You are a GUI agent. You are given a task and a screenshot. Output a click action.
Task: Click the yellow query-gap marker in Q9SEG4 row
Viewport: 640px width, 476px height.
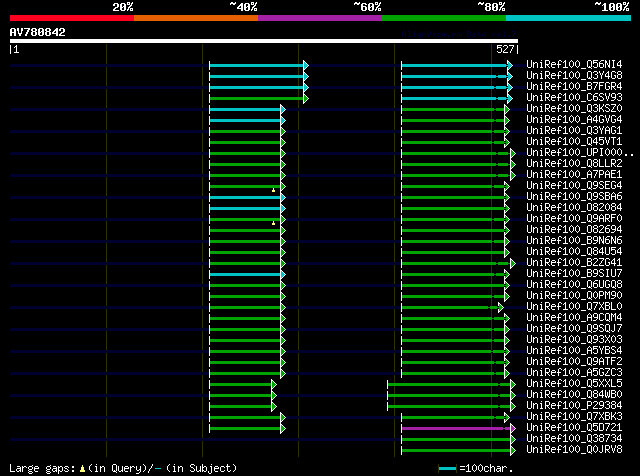273,190
